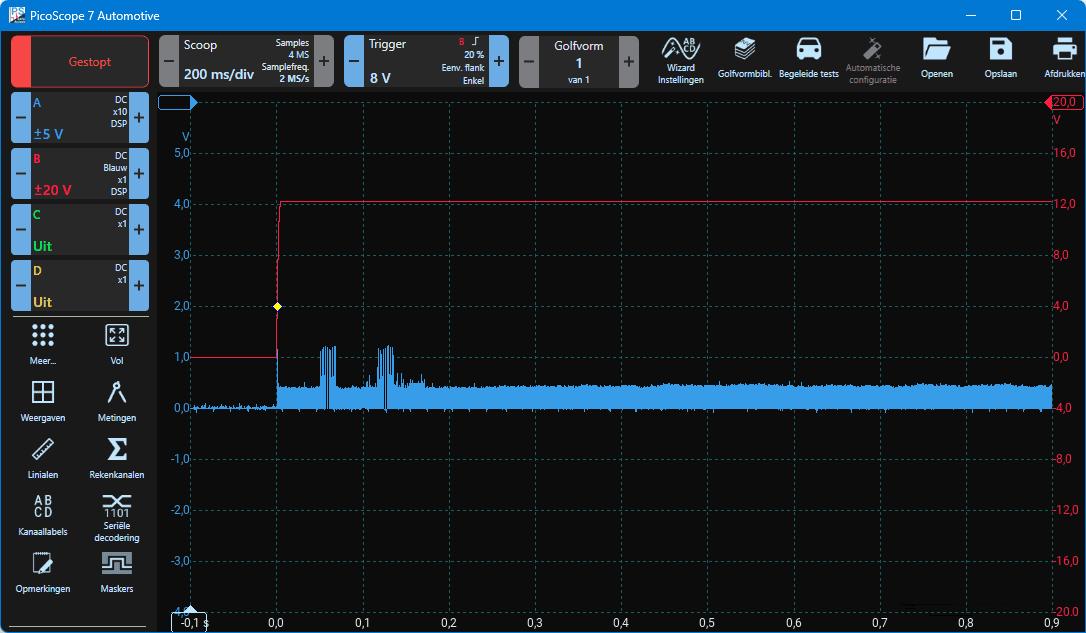
Task: Open Seriële decodering tool
Action: pos(117,516)
